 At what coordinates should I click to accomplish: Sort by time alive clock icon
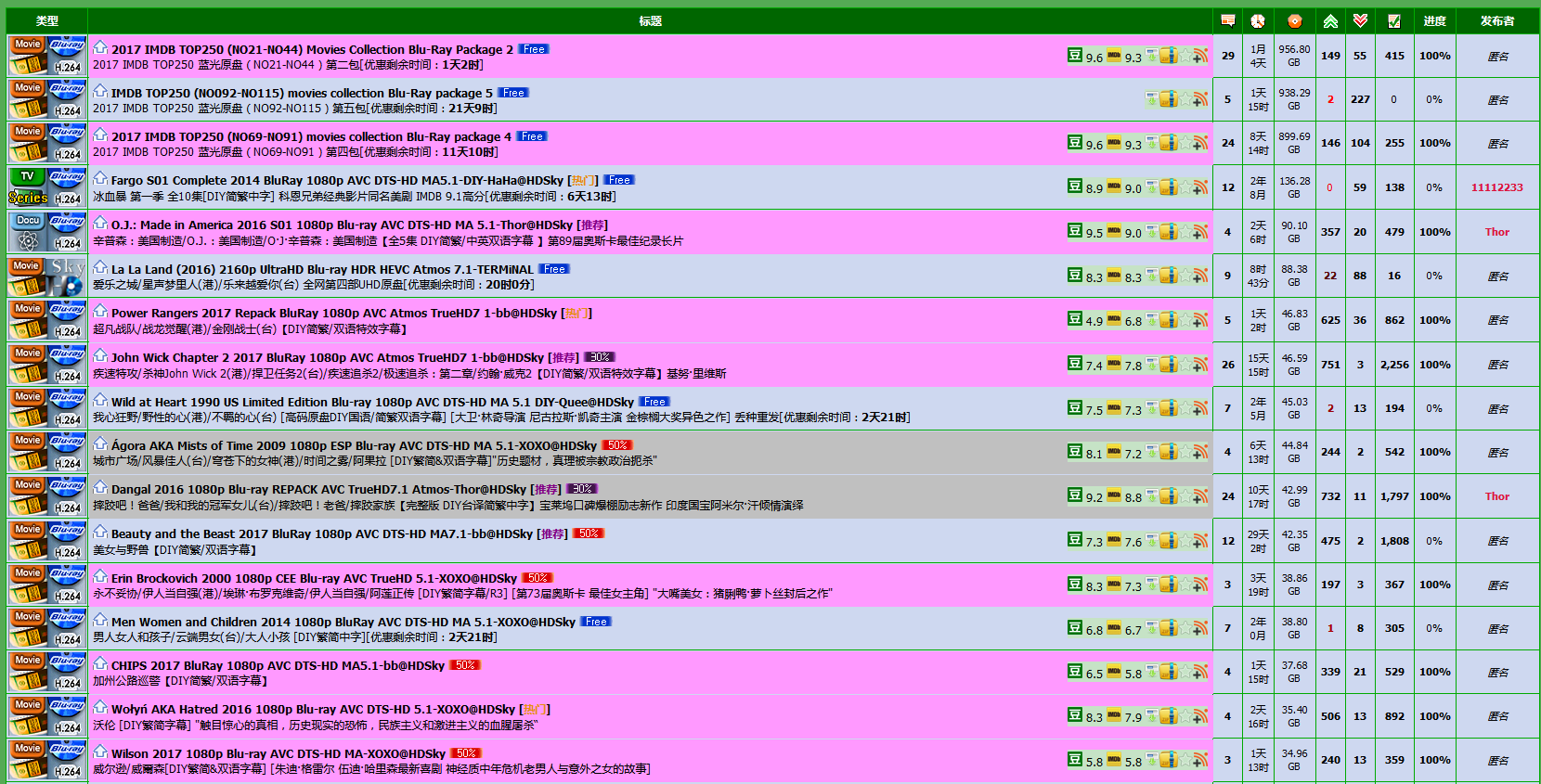click(1257, 20)
